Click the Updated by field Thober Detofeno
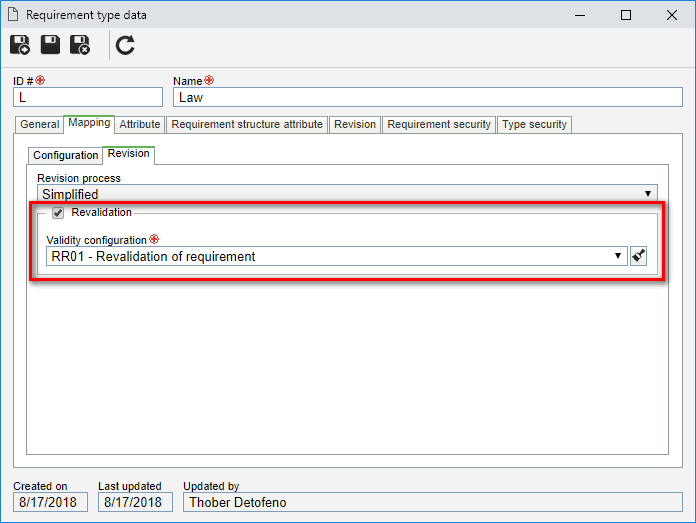Image resolution: width=696 pixels, height=523 pixels. 432,502
